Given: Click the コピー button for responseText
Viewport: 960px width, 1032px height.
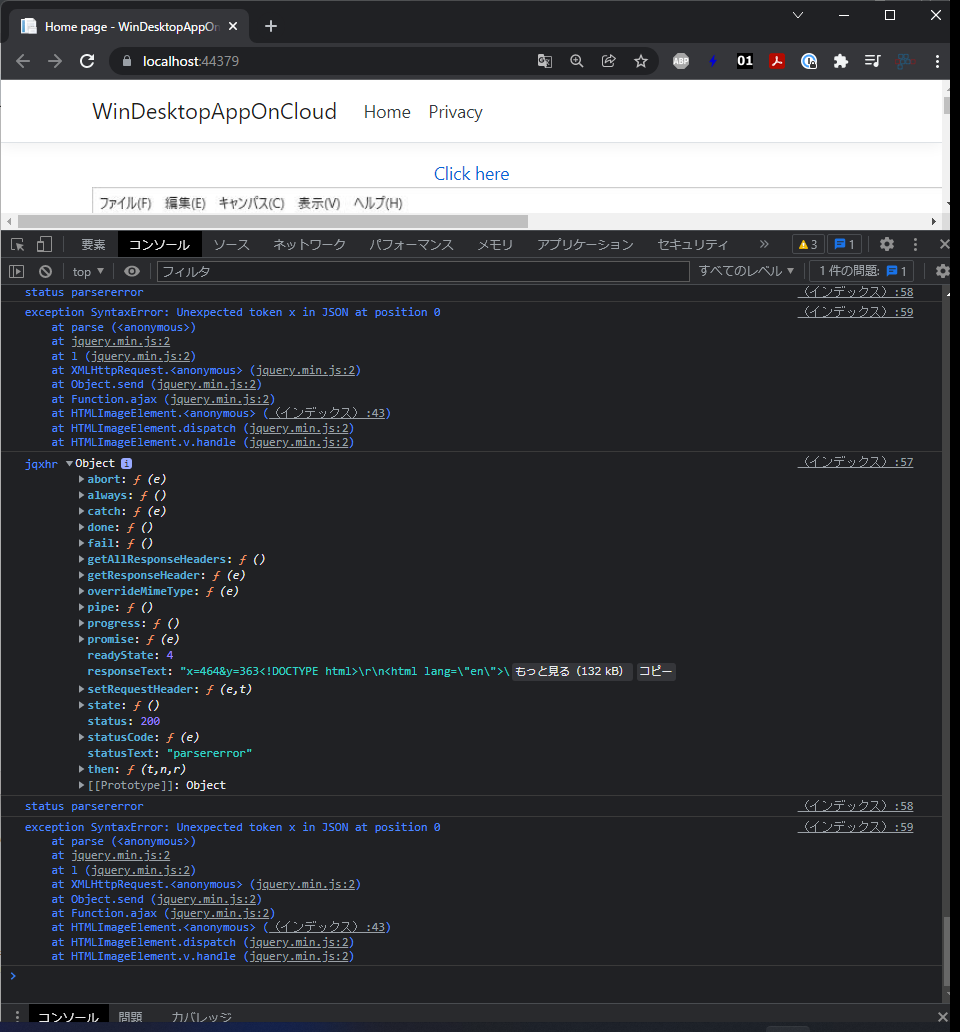Looking at the screenshot, I should (x=656, y=672).
